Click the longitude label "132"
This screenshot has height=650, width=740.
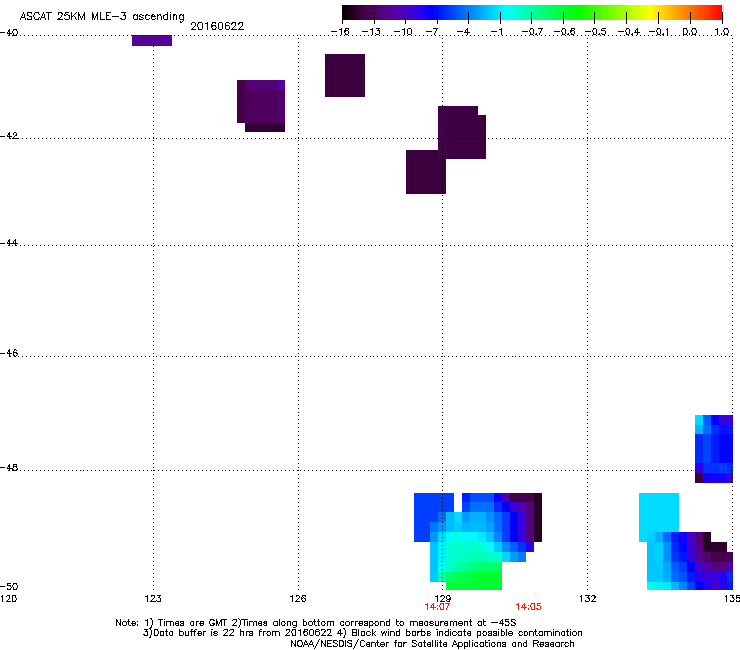click(588, 599)
